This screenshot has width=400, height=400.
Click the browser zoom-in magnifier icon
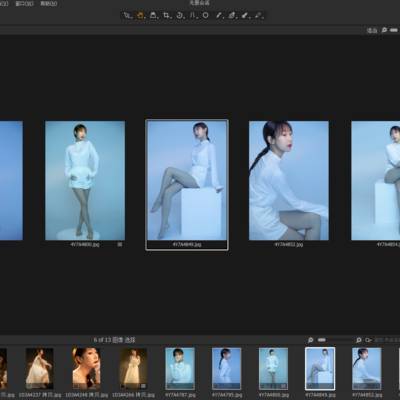click(x=359, y=340)
